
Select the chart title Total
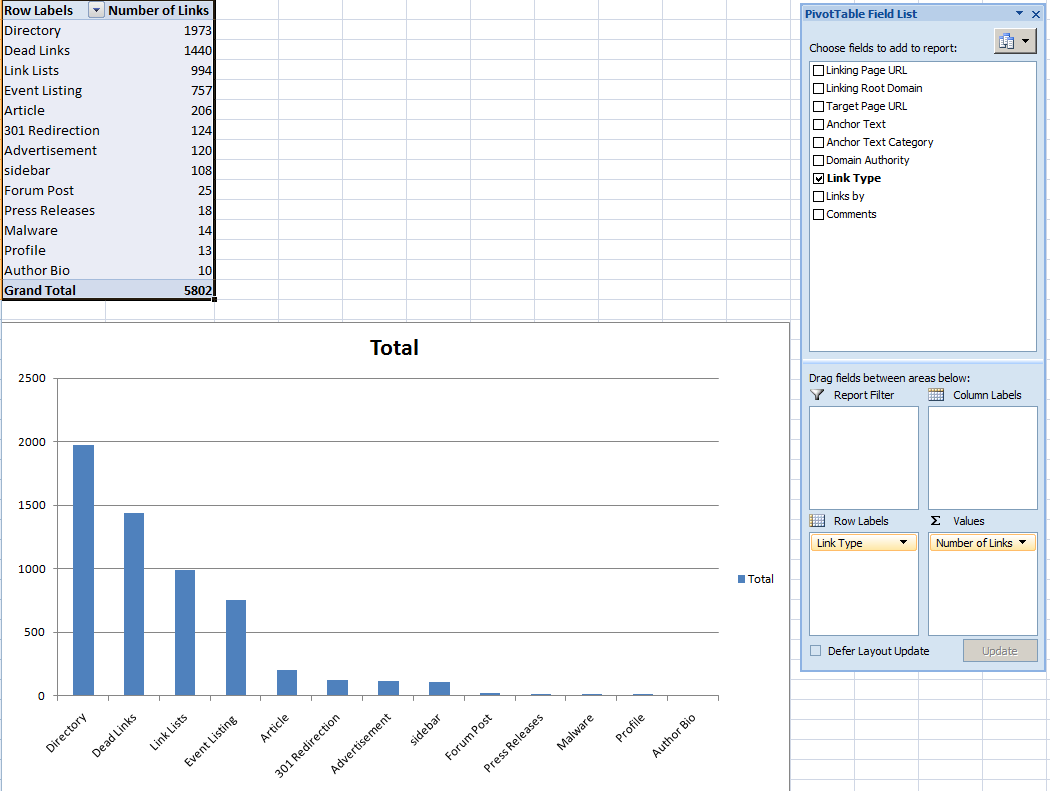point(394,348)
